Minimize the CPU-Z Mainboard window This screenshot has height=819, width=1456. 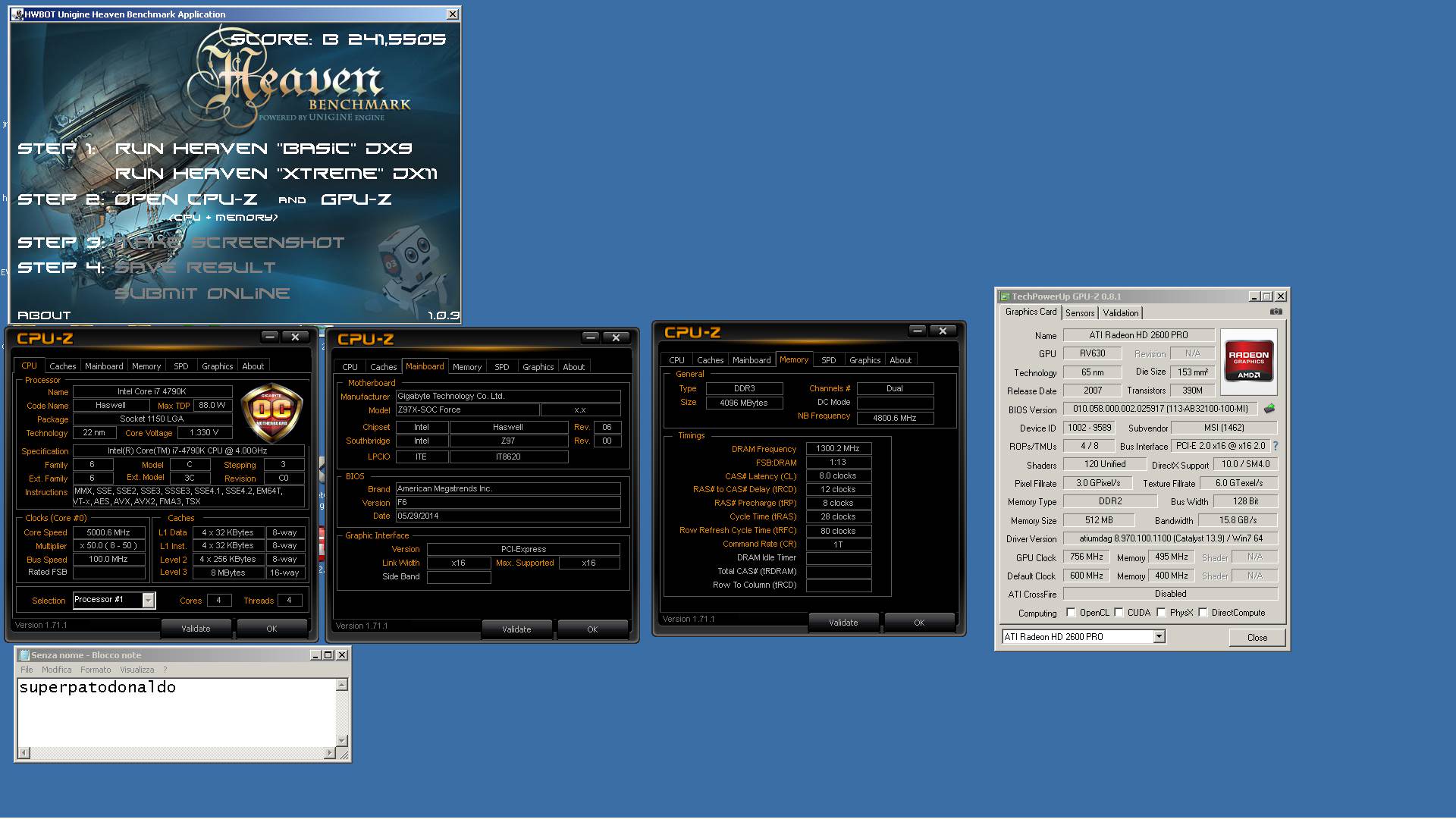click(591, 337)
